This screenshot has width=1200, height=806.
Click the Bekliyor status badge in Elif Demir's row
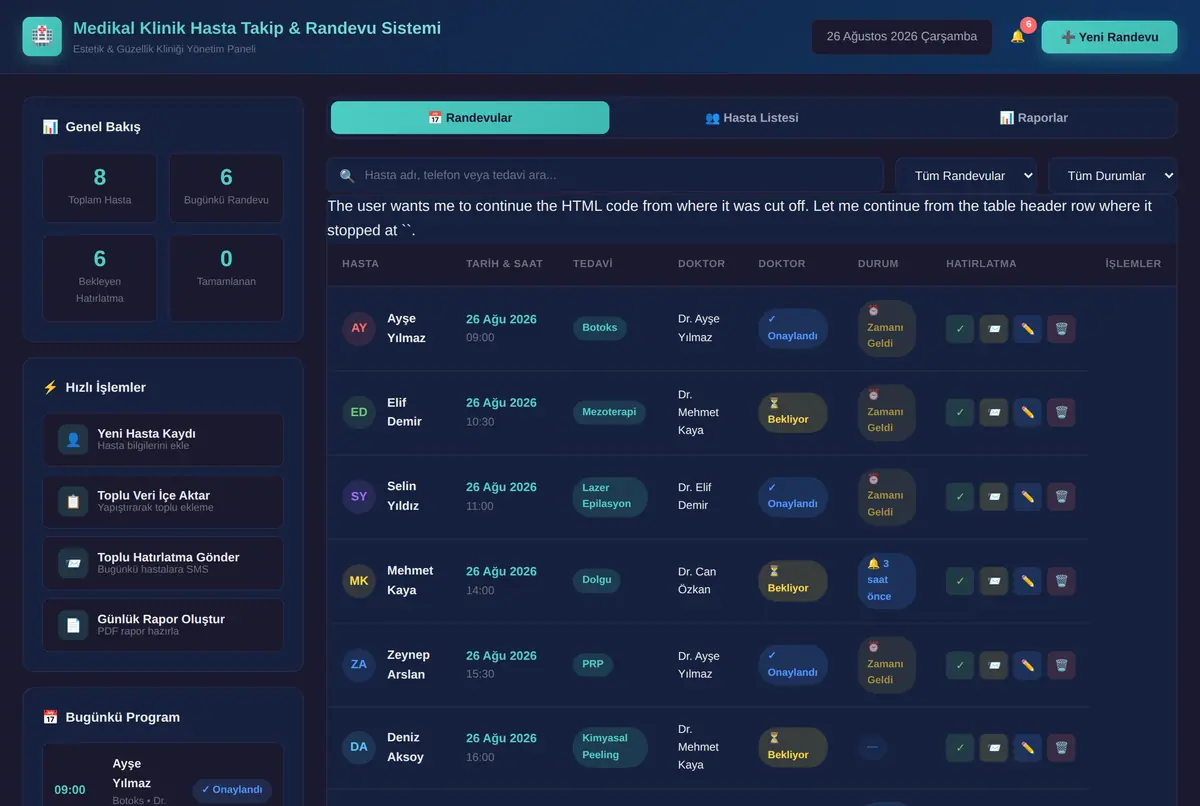pyautogui.click(x=793, y=412)
